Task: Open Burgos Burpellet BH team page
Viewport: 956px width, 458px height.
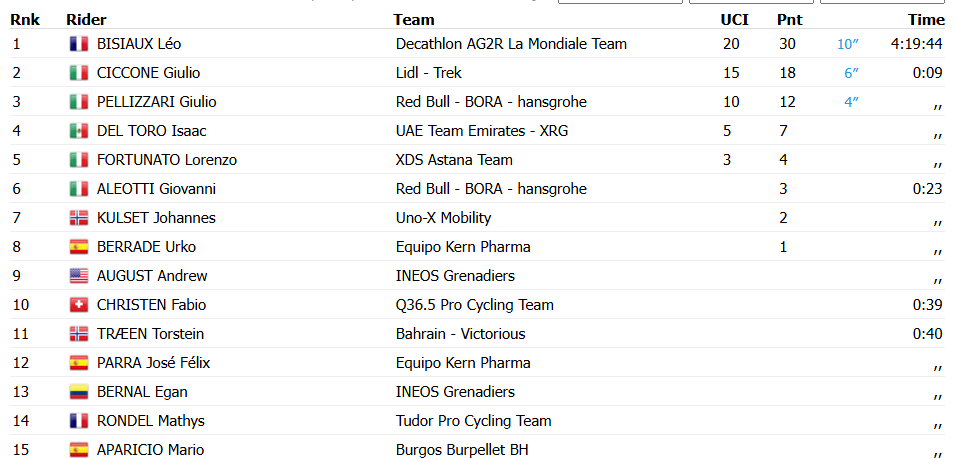Action: [462, 450]
